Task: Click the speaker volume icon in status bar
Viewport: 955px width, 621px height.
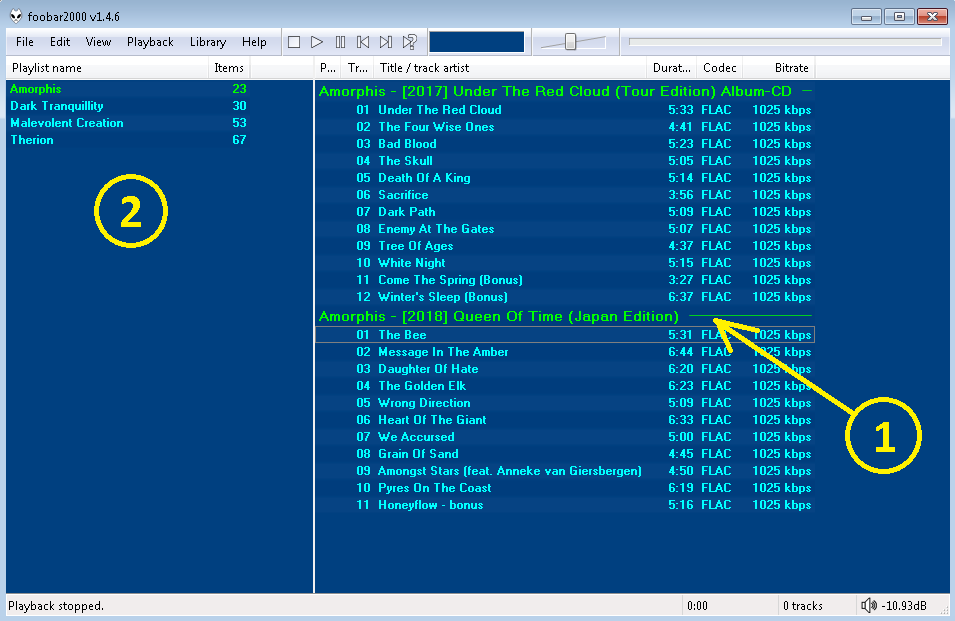Action: click(868, 606)
